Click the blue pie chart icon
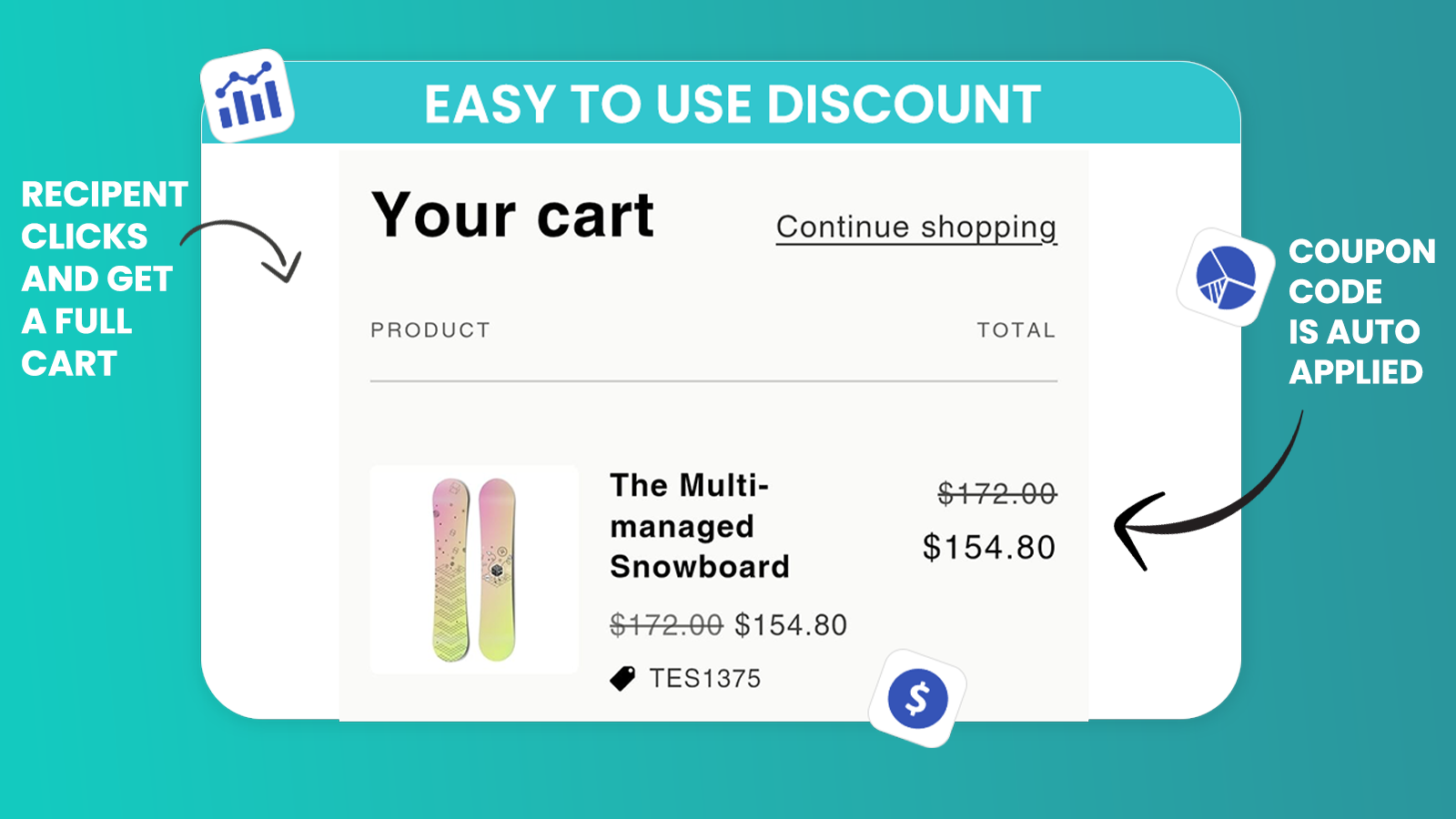 1225,278
